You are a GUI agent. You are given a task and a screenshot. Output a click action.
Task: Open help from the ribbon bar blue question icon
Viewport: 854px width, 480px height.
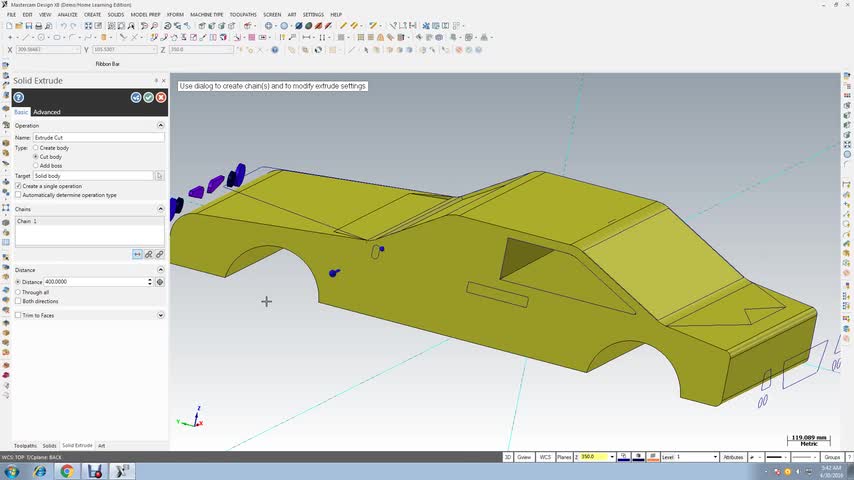pos(275,50)
